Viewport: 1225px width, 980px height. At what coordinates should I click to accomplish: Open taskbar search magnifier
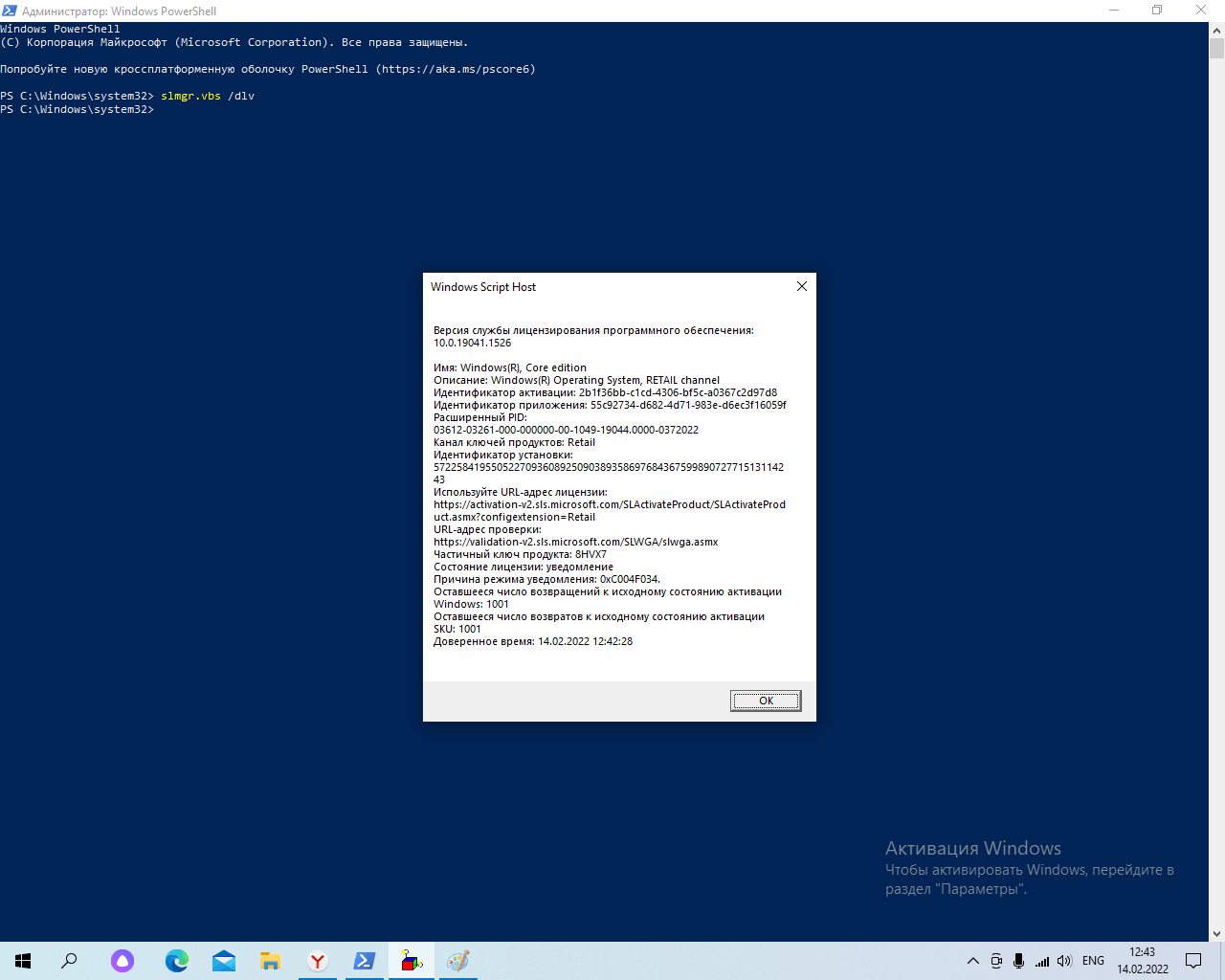[69, 961]
